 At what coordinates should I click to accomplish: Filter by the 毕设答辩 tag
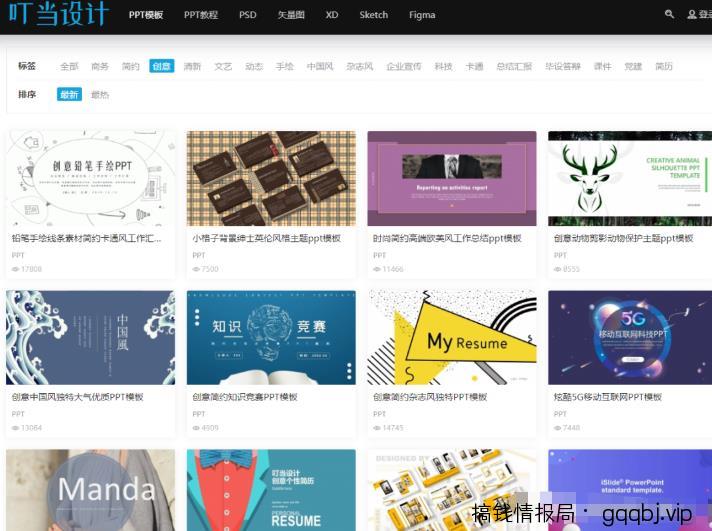[x=562, y=66]
